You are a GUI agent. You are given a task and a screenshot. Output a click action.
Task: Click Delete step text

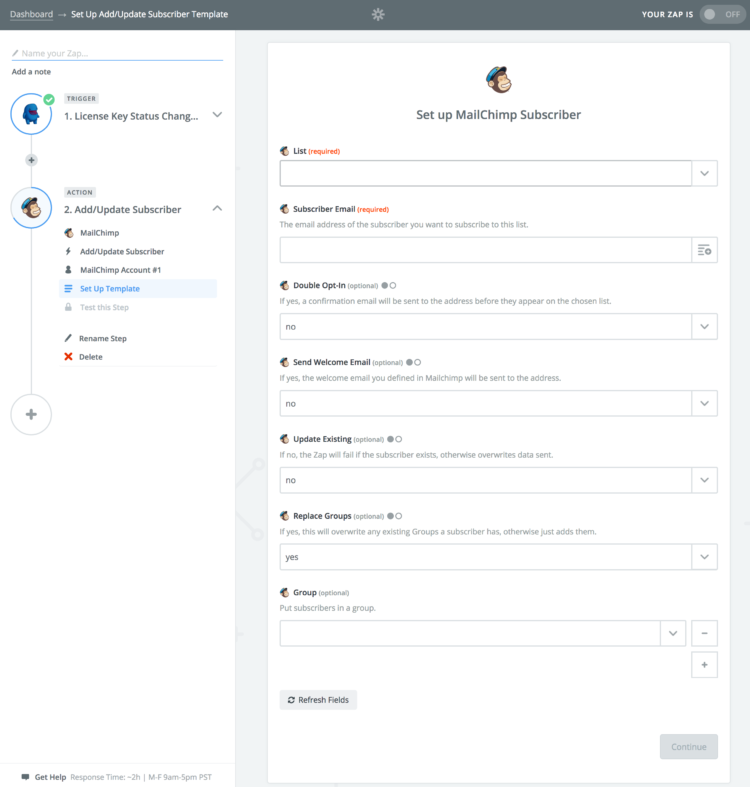[x=91, y=357]
